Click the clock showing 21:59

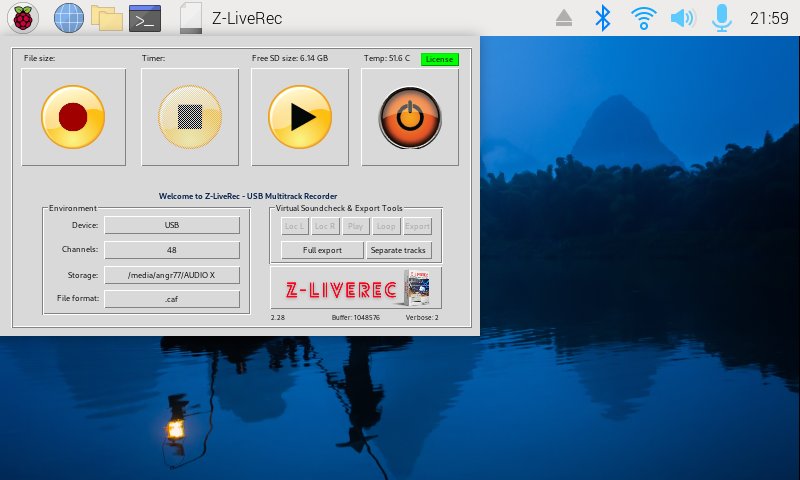[769, 18]
